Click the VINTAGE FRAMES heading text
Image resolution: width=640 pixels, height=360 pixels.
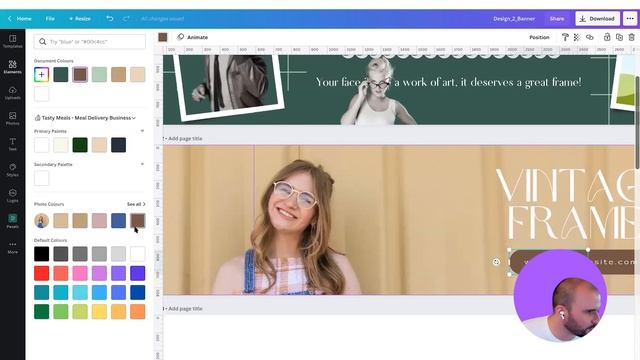[566, 204]
